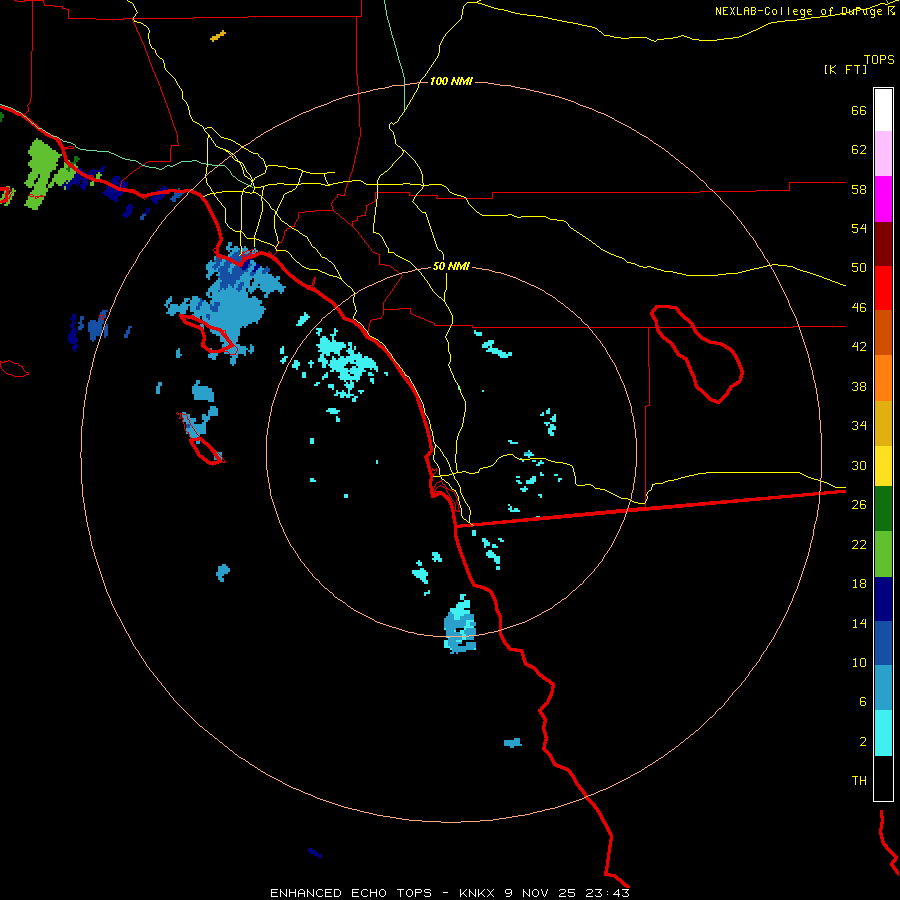Click the 54 scale value
The width and height of the screenshot is (900, 900).
pos(859,228)
